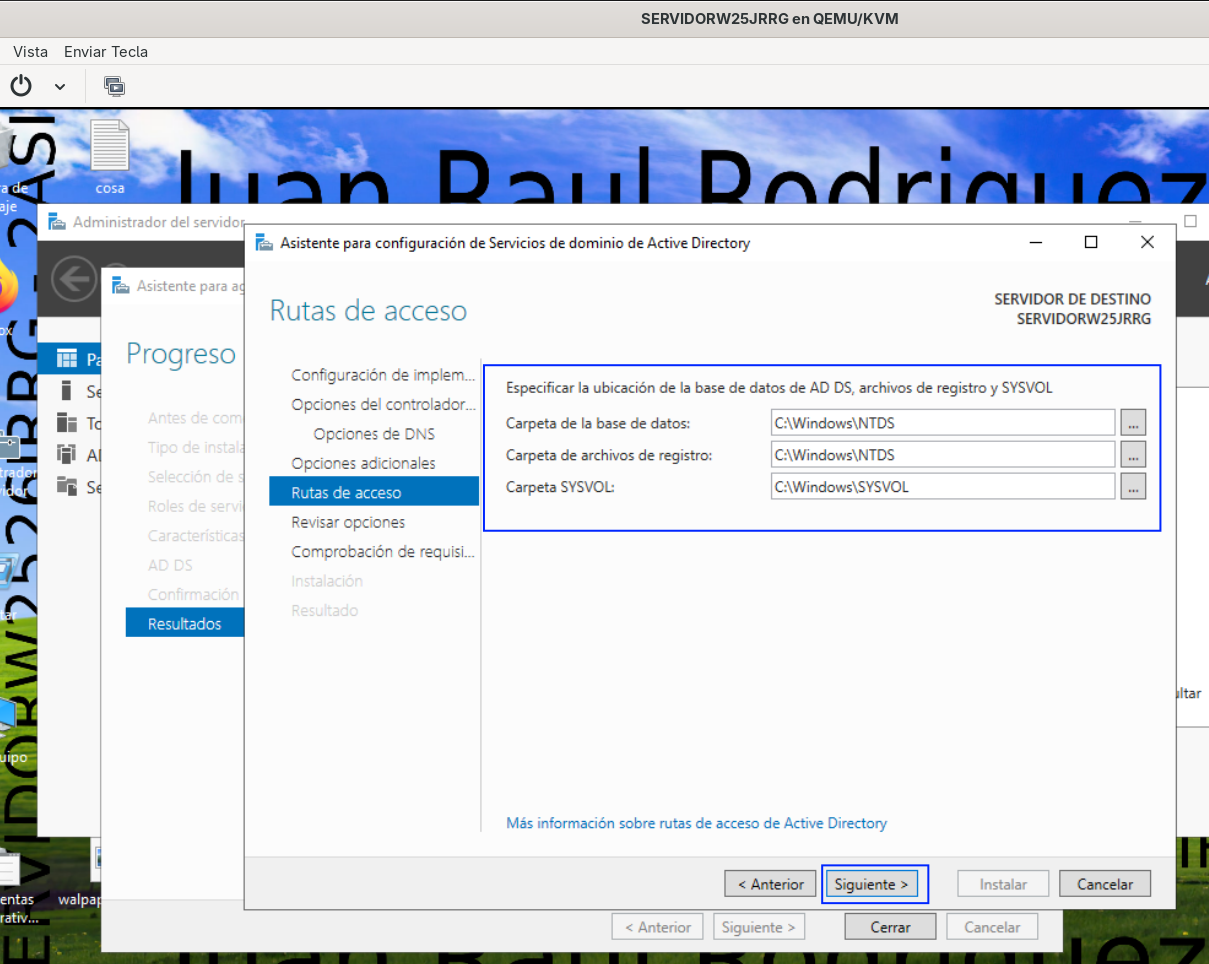Browse for SYSVOL folder with ... button
The height and width of the screenshot is (964, 1209).
1133,487
